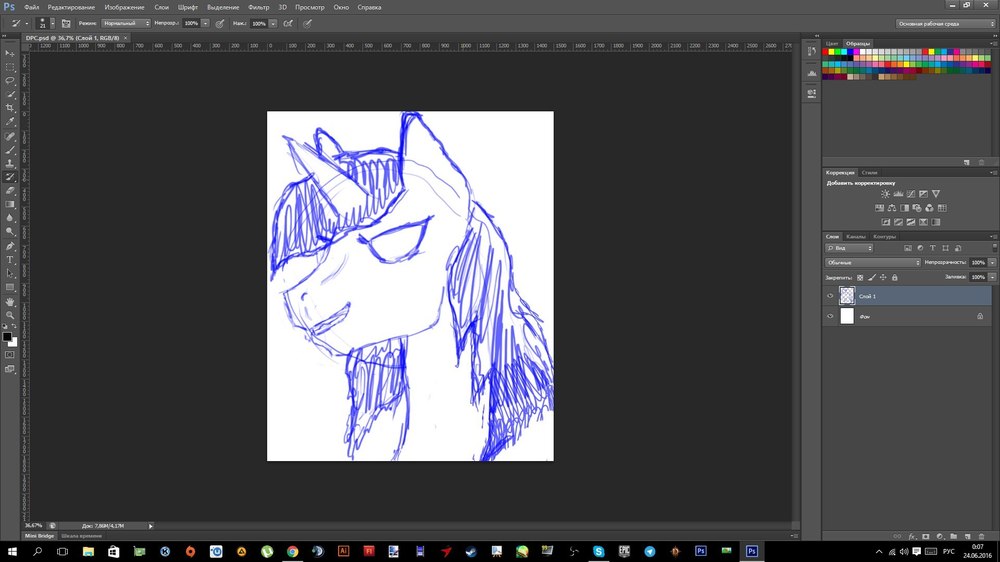
Task: Filter layers by type (T) icon
Action: coord(932,248)
